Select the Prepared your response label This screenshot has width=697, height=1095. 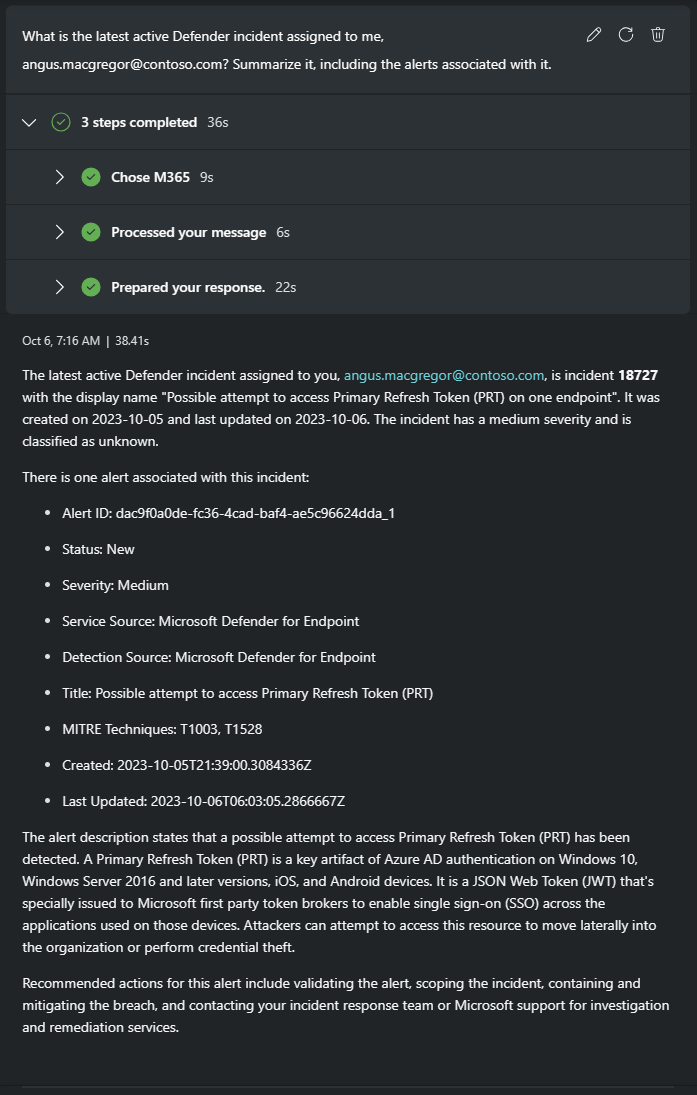tap(188, 287)
